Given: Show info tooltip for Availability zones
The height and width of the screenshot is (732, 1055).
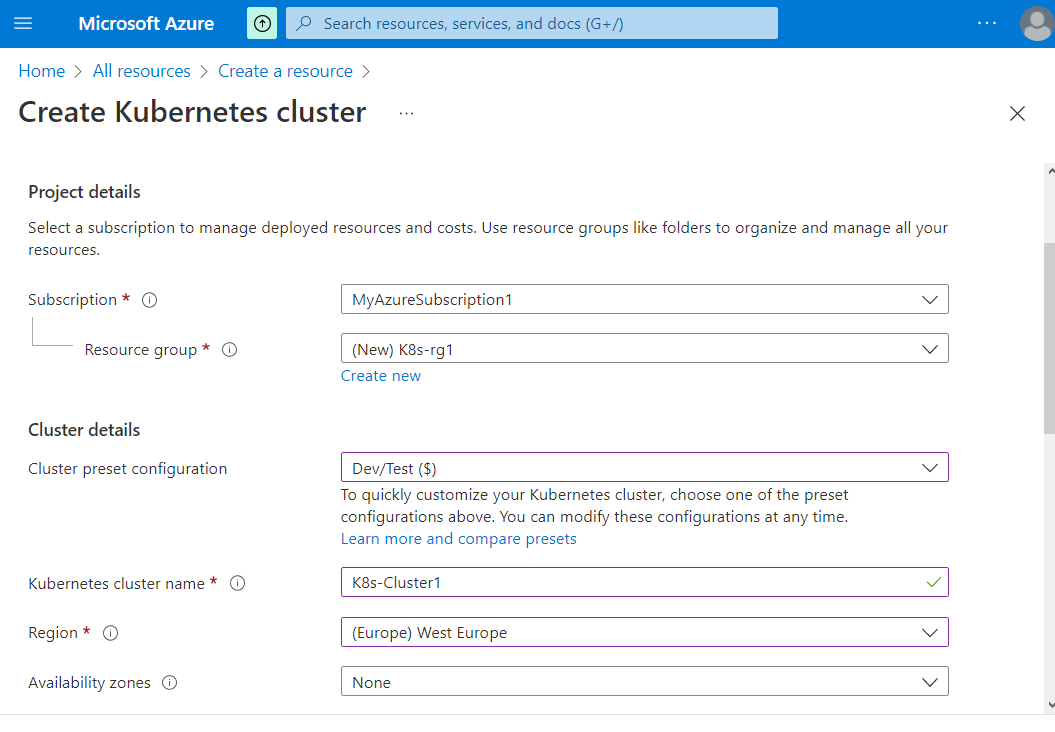Looking at the screenshot, I should point(170,683).
